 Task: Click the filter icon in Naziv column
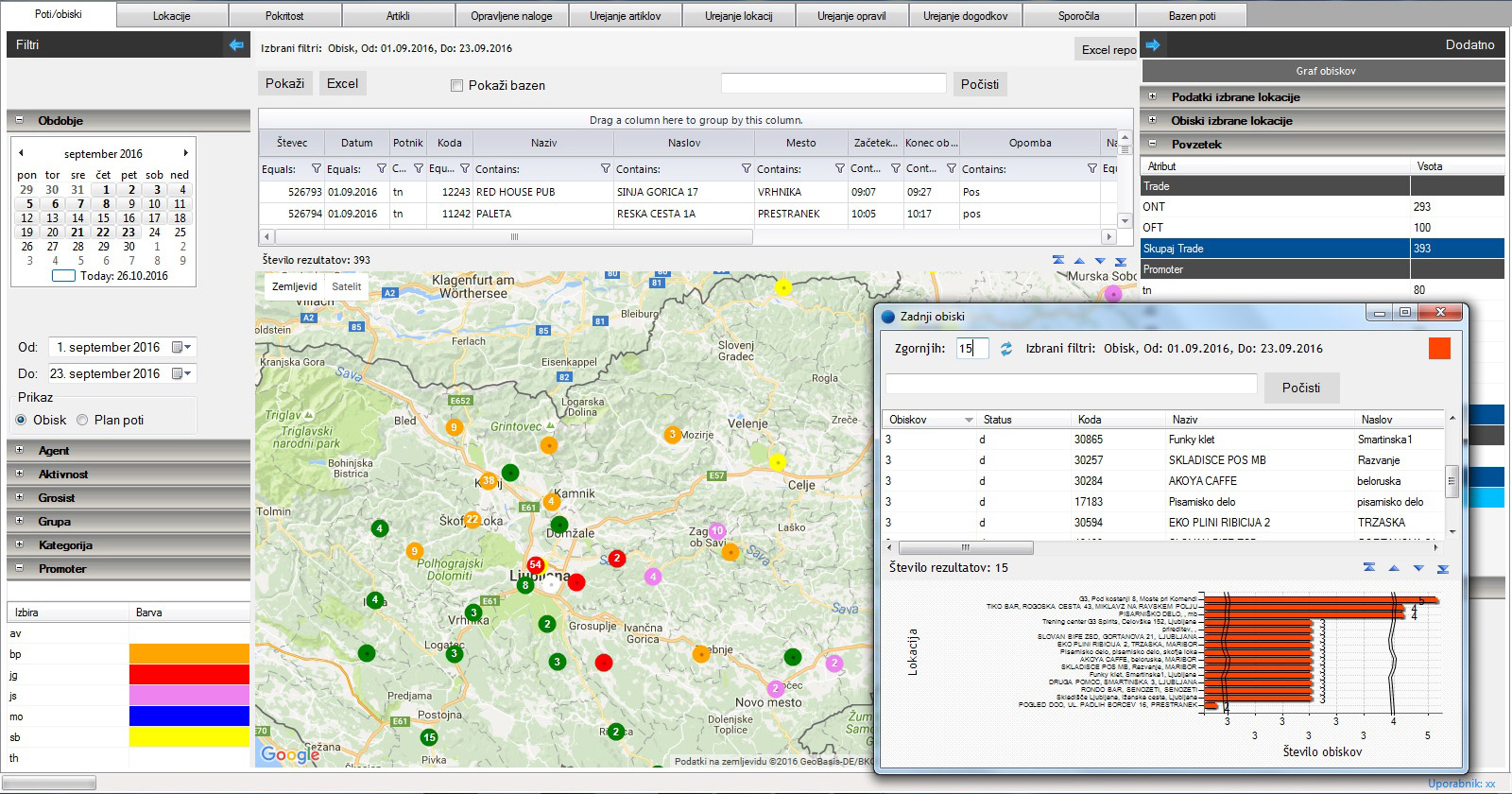click(x=606, y=169)
